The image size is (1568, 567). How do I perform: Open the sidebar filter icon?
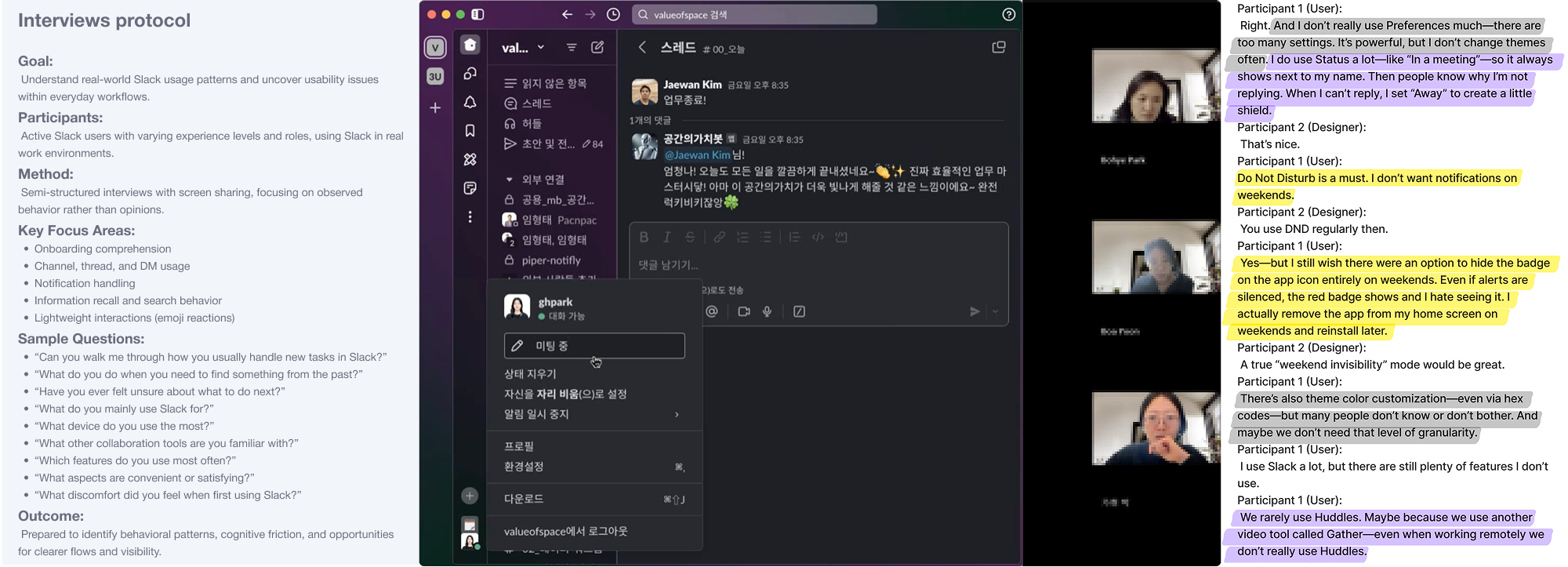[572, 47]
